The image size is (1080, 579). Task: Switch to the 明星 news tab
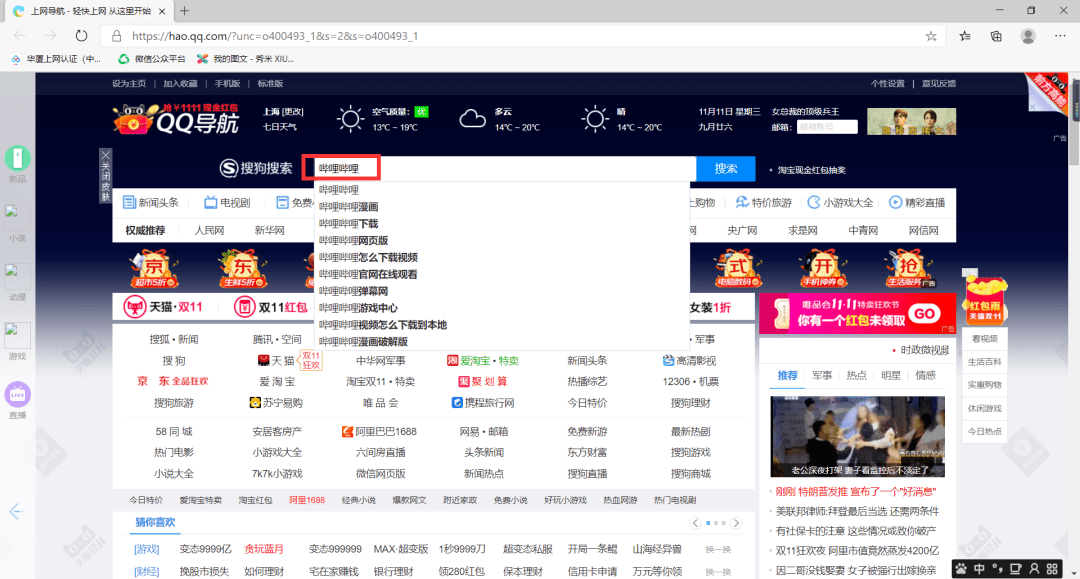click(x=891, y=375)
